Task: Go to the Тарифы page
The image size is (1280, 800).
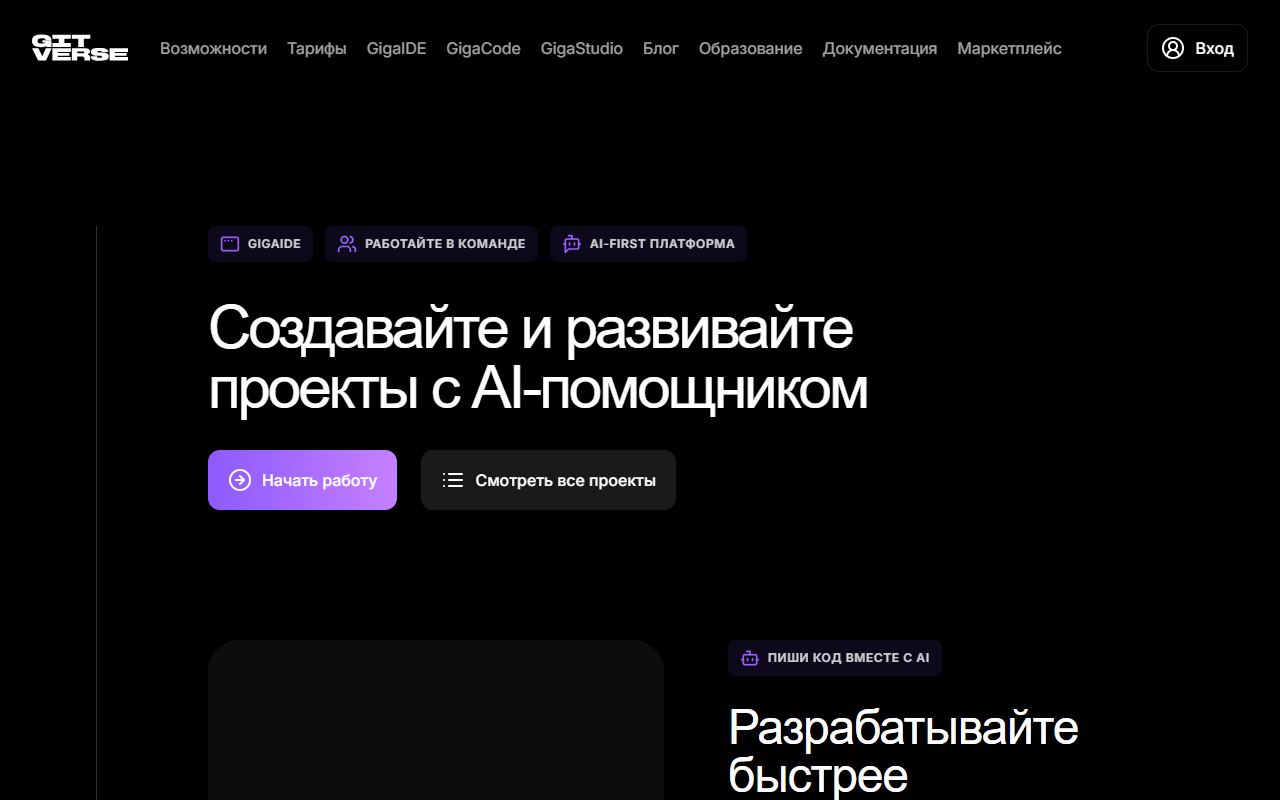Action: pyautogui.click(x=317, y=48)
